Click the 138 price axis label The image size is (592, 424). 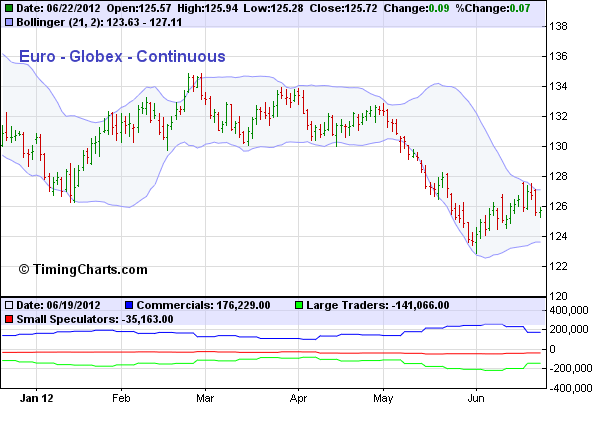tap(558, 26)
